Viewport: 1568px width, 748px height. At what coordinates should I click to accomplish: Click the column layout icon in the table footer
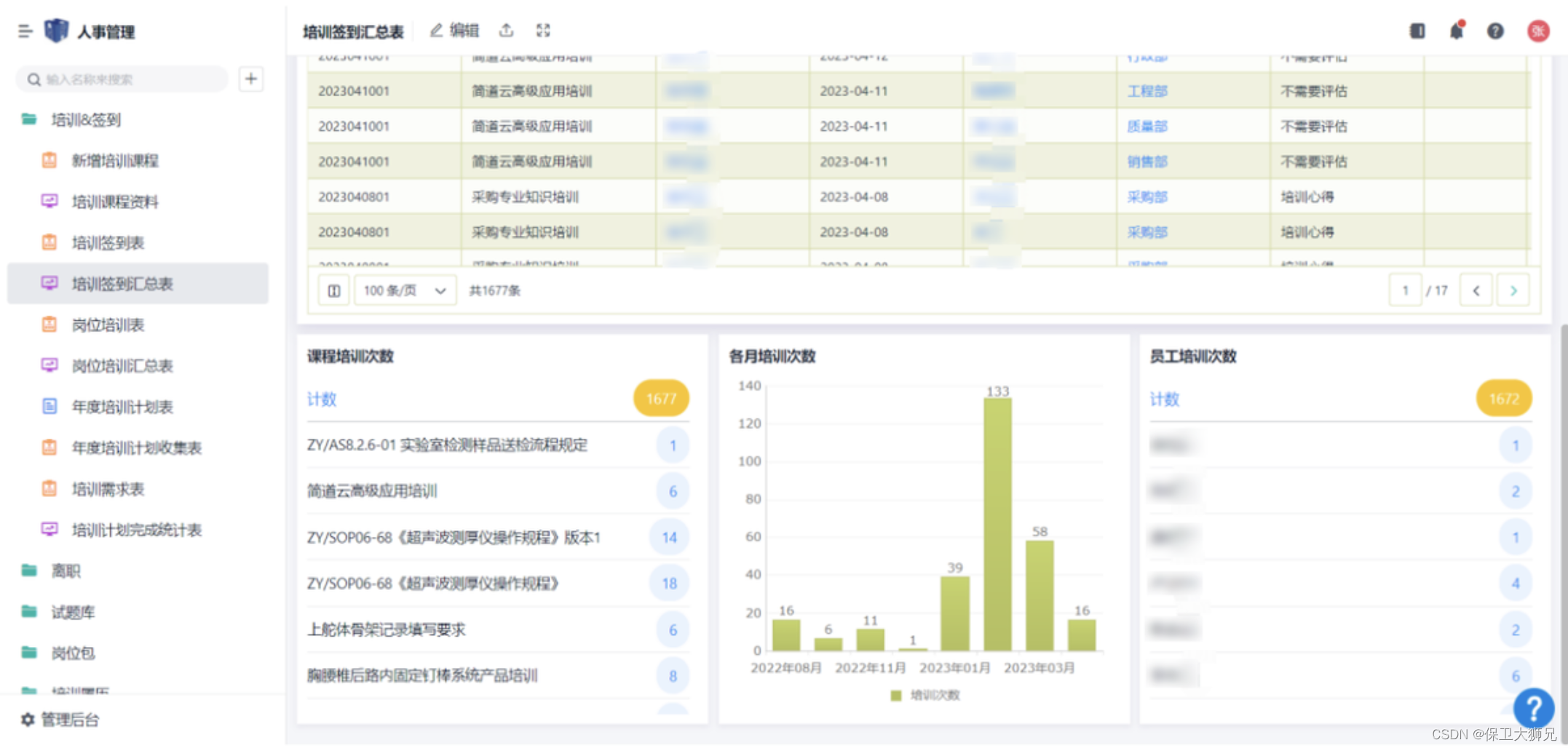[334, 291]
